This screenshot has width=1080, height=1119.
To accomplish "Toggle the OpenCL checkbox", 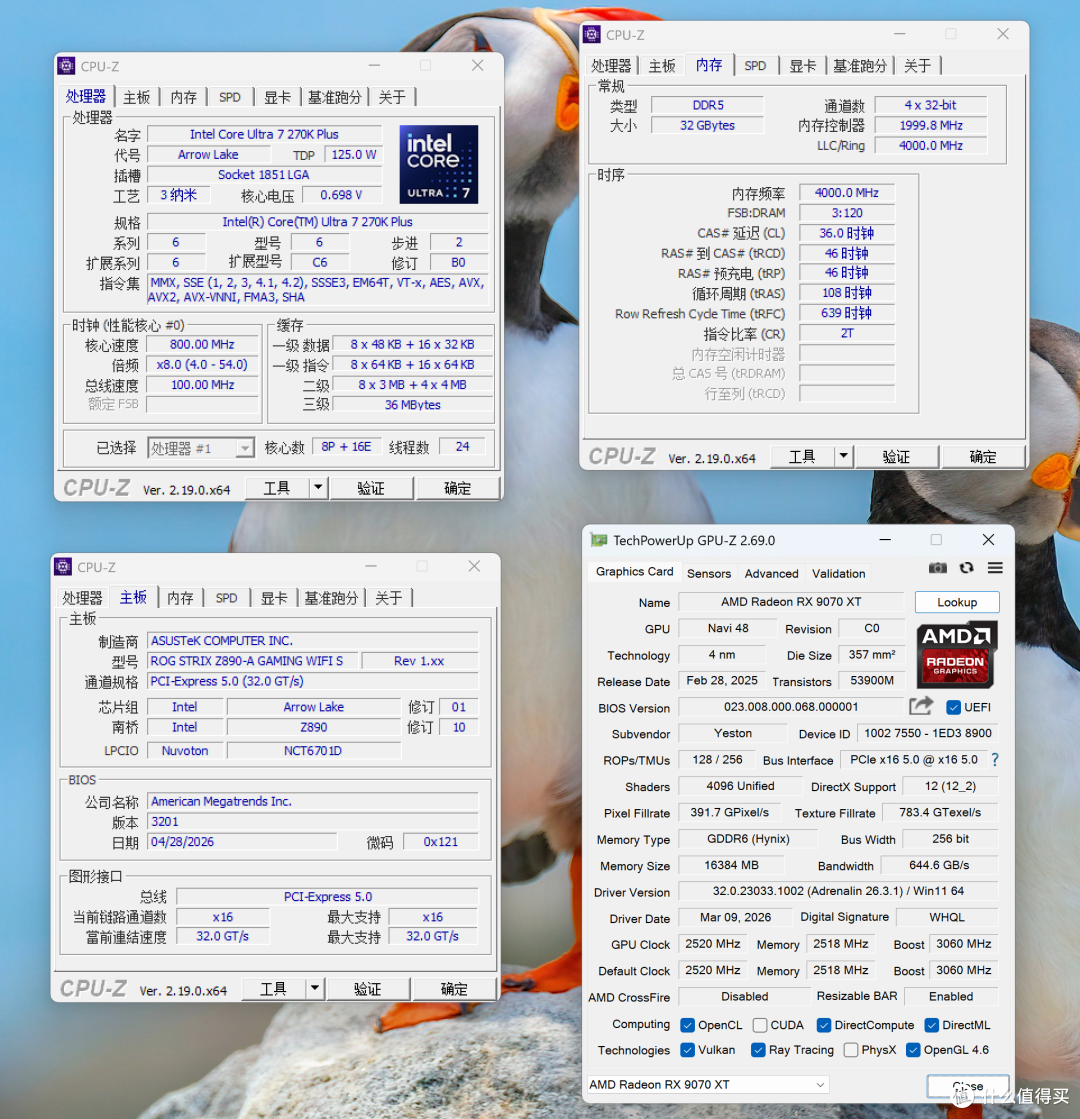I will [x=687, y=1025].
